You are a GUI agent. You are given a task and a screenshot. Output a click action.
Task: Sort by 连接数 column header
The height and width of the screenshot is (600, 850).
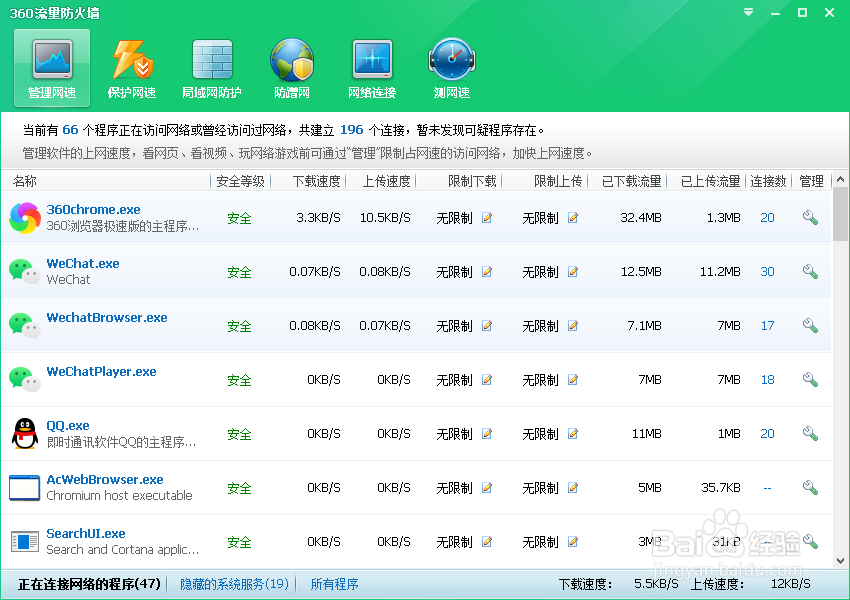[x=768, y=181]
